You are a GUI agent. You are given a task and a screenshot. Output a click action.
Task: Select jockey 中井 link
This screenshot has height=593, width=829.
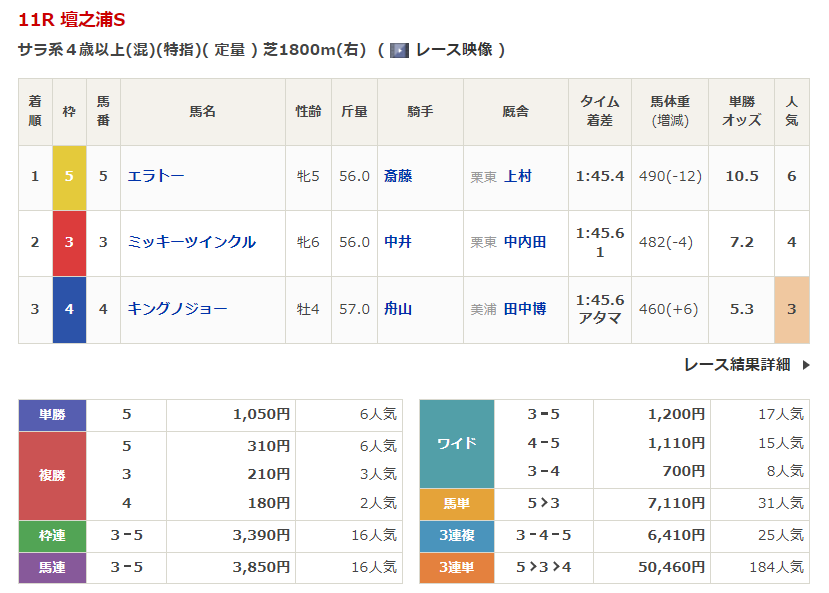[x=398, y=242]
